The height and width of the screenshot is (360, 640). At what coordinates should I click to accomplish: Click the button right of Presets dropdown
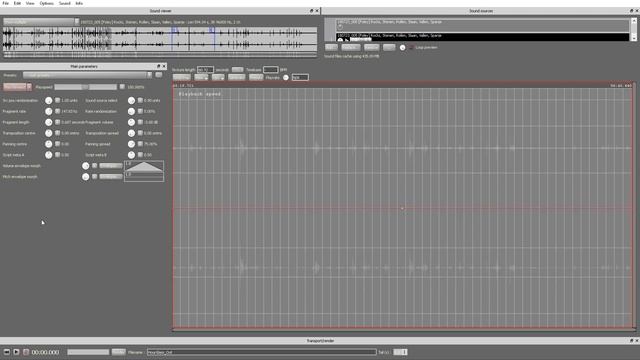(158, 75)
